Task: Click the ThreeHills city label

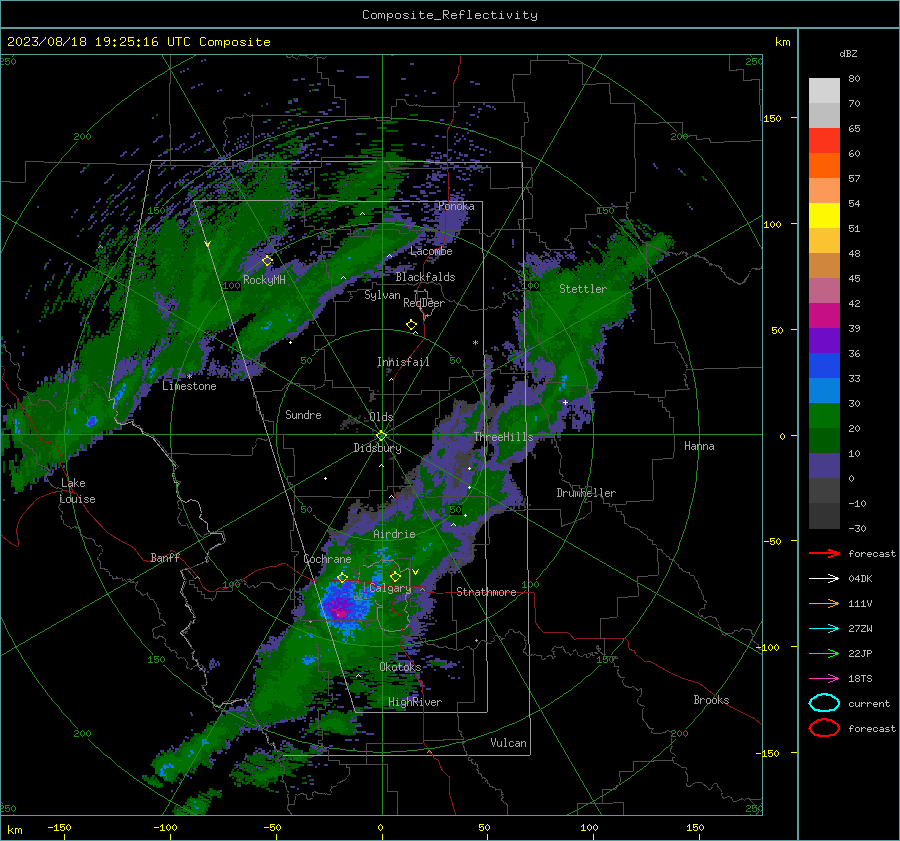Action: (x=503, y=437)
